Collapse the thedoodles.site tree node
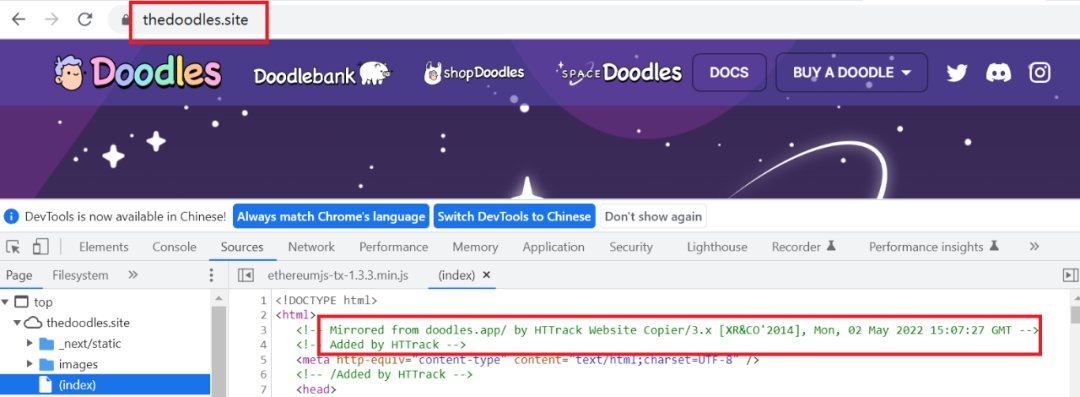Viewport: 1080px width, 397px height. 16,323
